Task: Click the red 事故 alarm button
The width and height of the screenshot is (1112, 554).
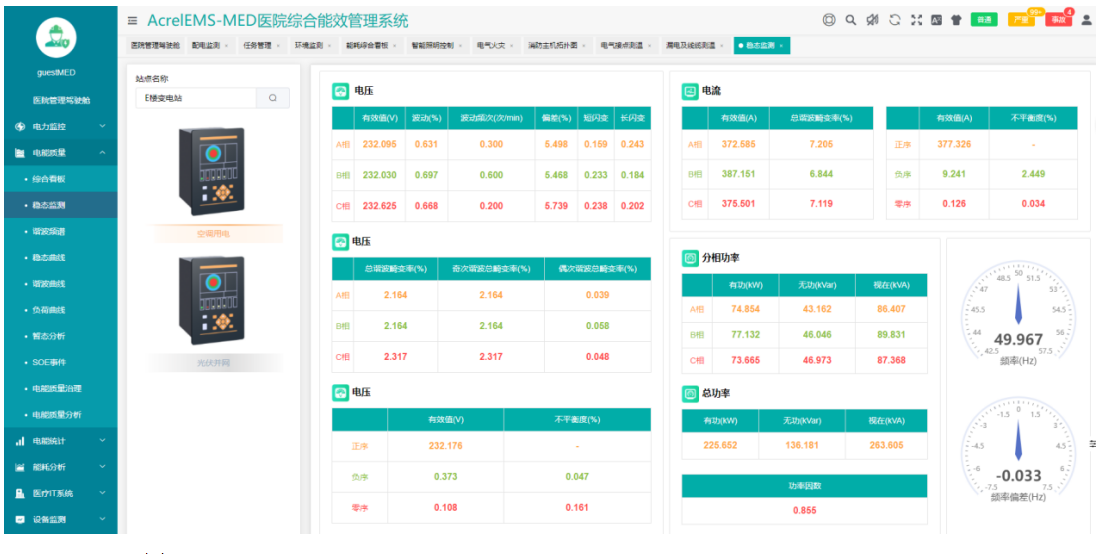Action: coord(1057,20)
